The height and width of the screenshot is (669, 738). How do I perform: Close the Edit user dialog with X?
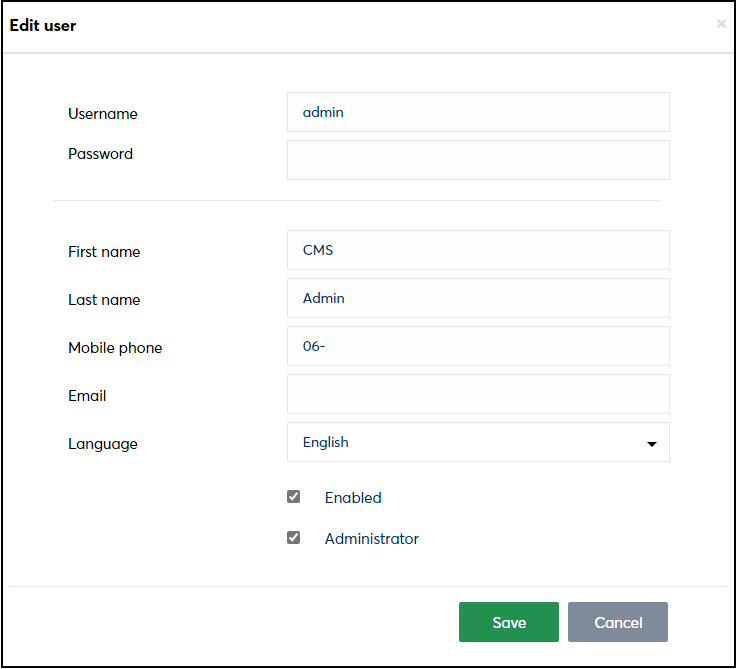(x=721, y=24)
